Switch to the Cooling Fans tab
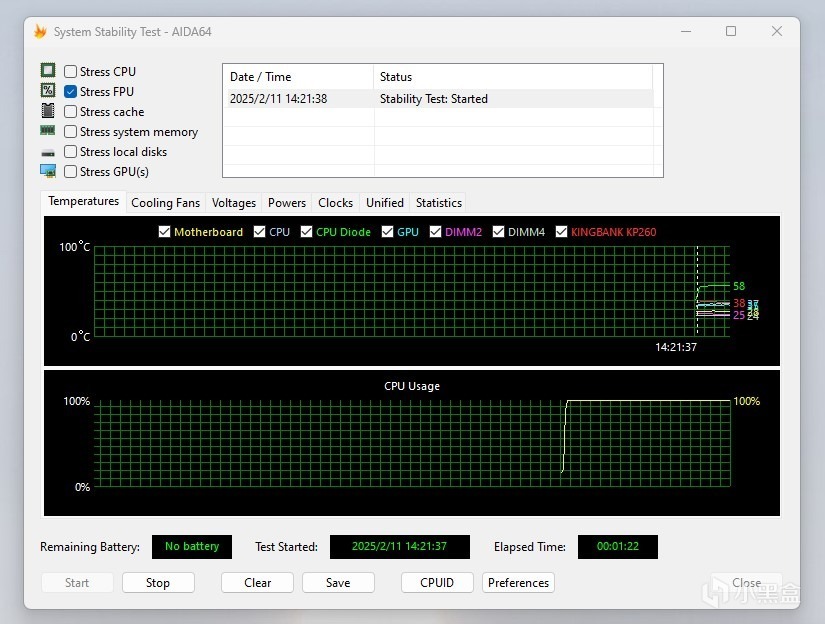 click(166, 203)
